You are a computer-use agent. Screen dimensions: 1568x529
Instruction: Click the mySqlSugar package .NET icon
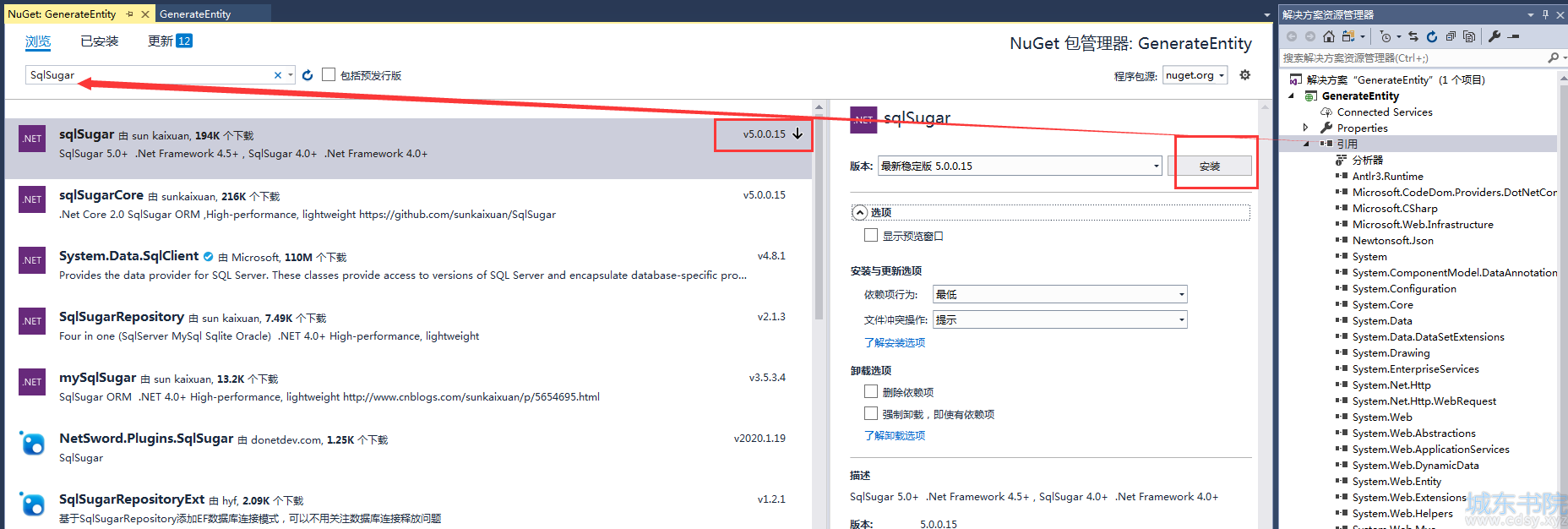[x=32, y=382]
